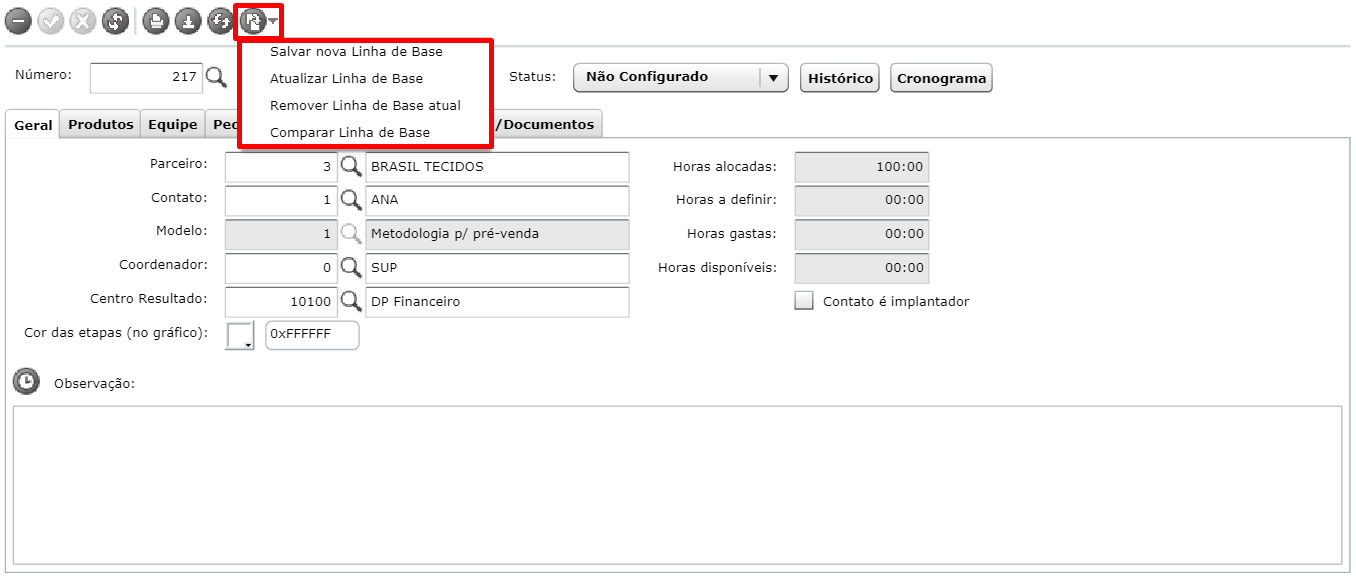Expand the baseline toolbar dropdown arrow
This screenshot has width=1356, height=578.
point(273,21)
